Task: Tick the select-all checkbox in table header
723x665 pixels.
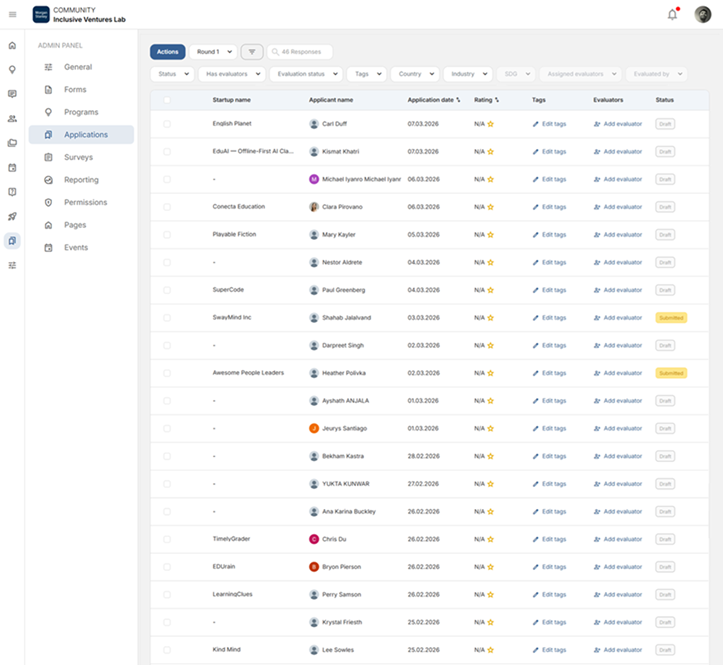Action: click(x=167, y=100)
